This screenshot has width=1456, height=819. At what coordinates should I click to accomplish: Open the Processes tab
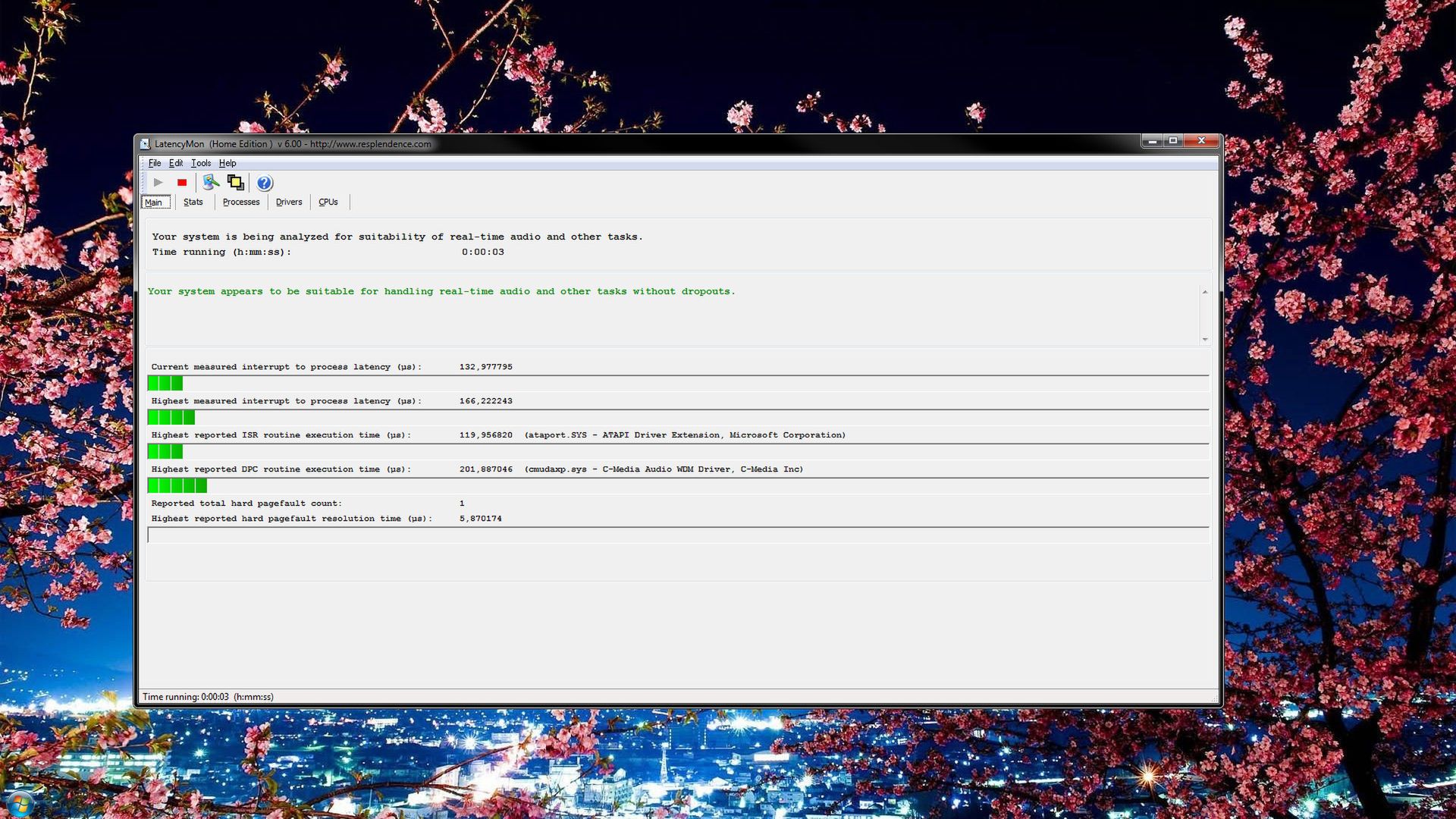240,202
